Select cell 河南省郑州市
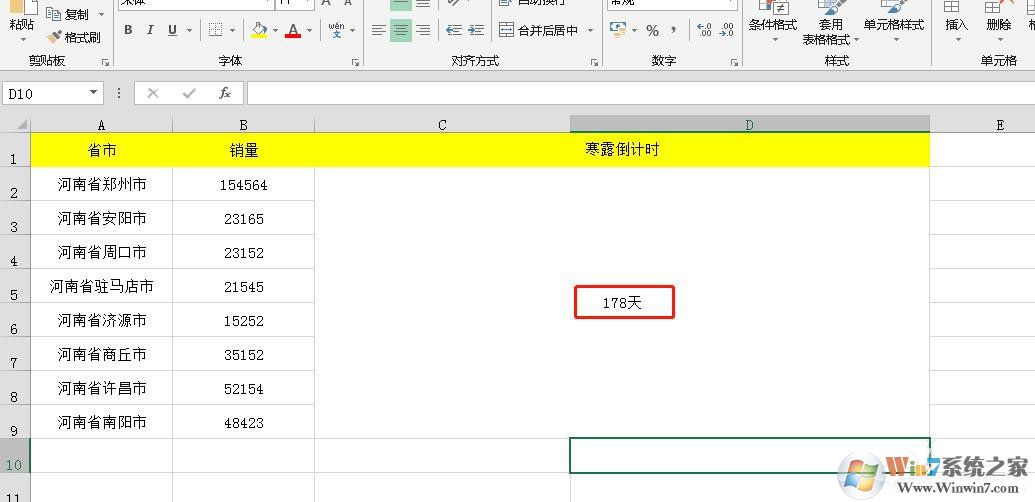1035x502 pixels. (x=102, y=184)
